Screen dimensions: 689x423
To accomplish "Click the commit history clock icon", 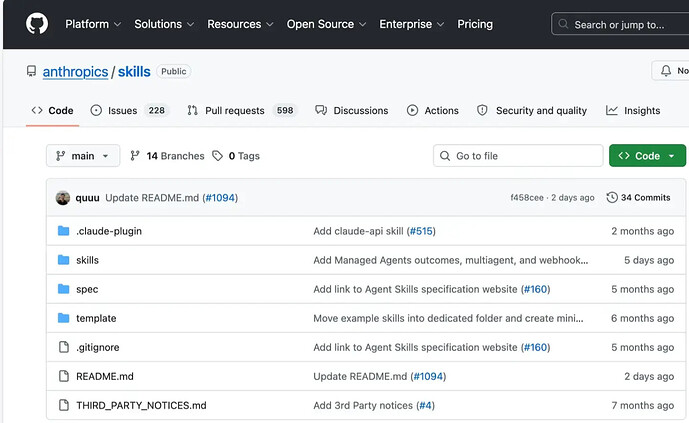I will tap(612, 198).
